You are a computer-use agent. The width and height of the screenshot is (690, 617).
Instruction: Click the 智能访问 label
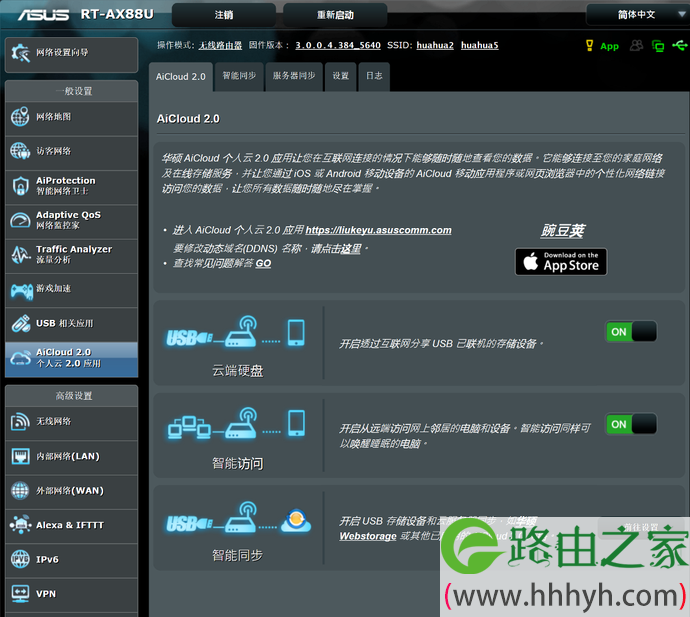(x=238, y=463)
